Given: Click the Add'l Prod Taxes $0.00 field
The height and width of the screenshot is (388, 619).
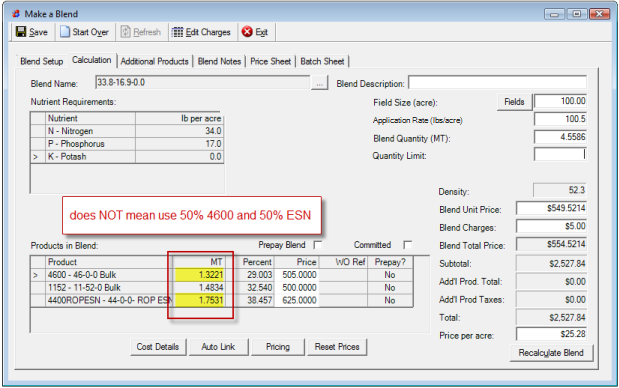Looking at the screenshot, I should point(551,299).
